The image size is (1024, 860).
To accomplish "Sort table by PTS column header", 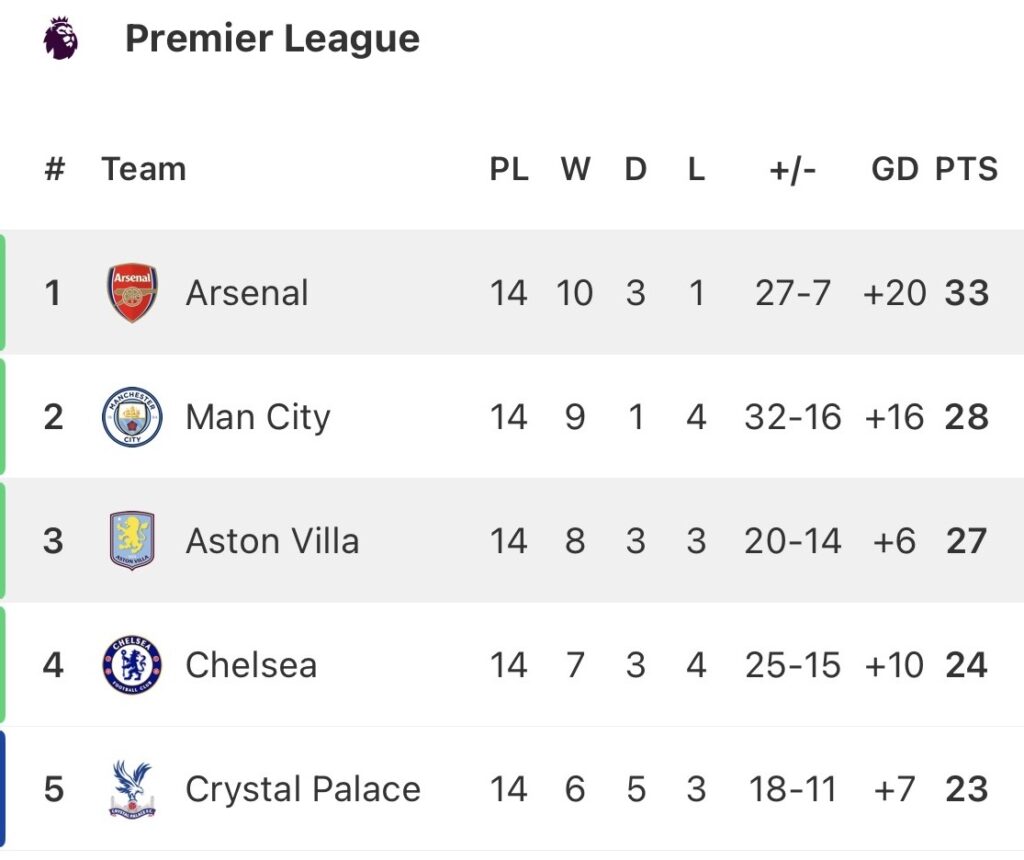I will click(x=966, y=169).
